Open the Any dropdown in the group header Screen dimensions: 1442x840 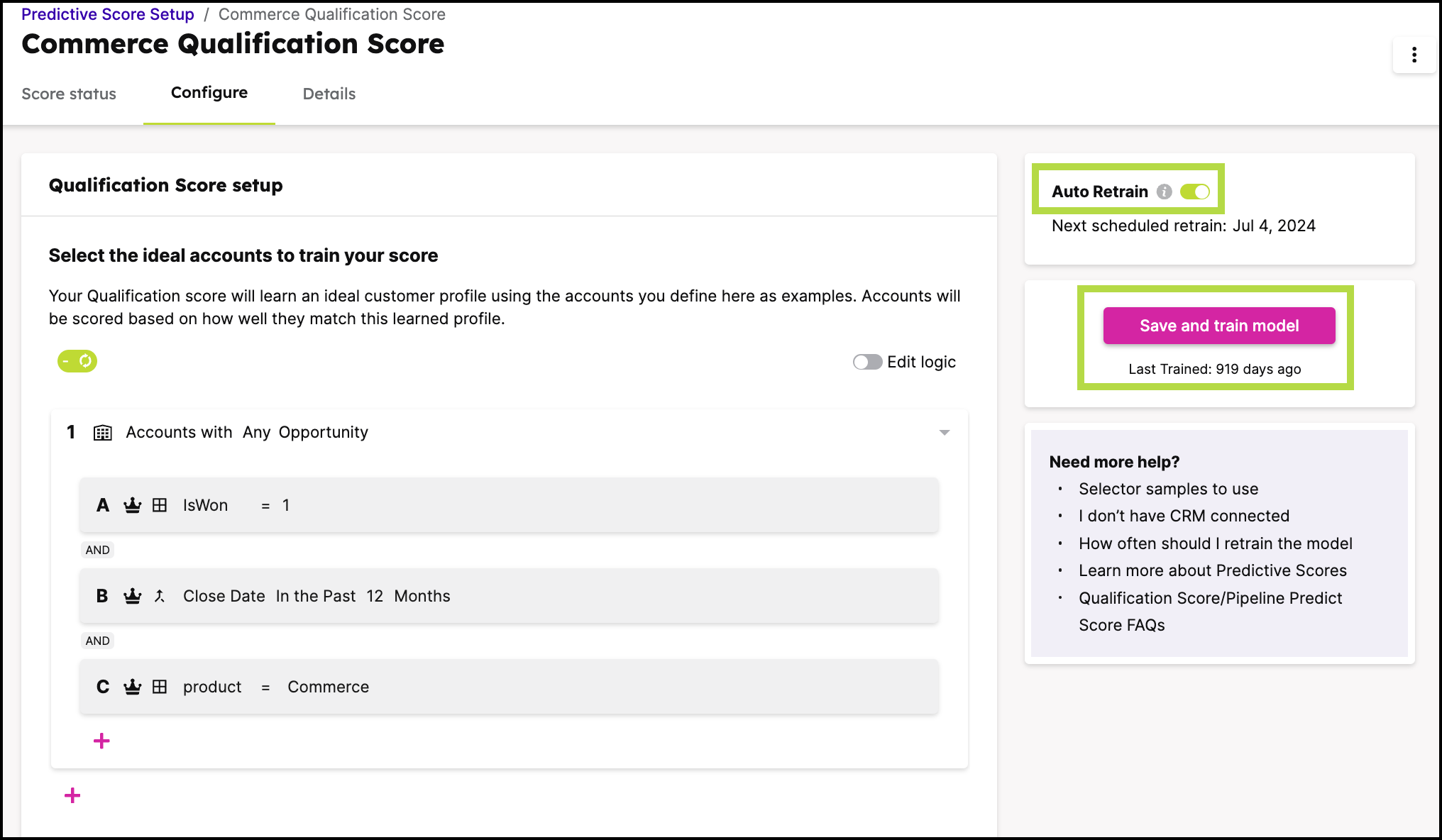[256, 432]
